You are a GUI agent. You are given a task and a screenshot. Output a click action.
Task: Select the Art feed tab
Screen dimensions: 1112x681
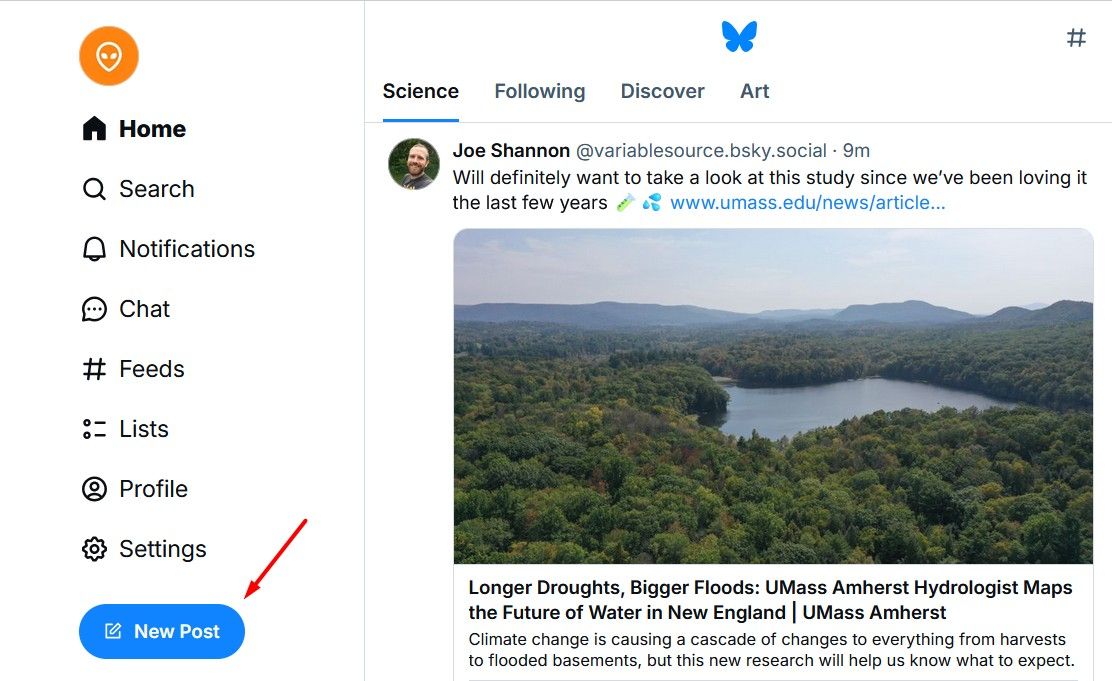click(x=754, y=91)
